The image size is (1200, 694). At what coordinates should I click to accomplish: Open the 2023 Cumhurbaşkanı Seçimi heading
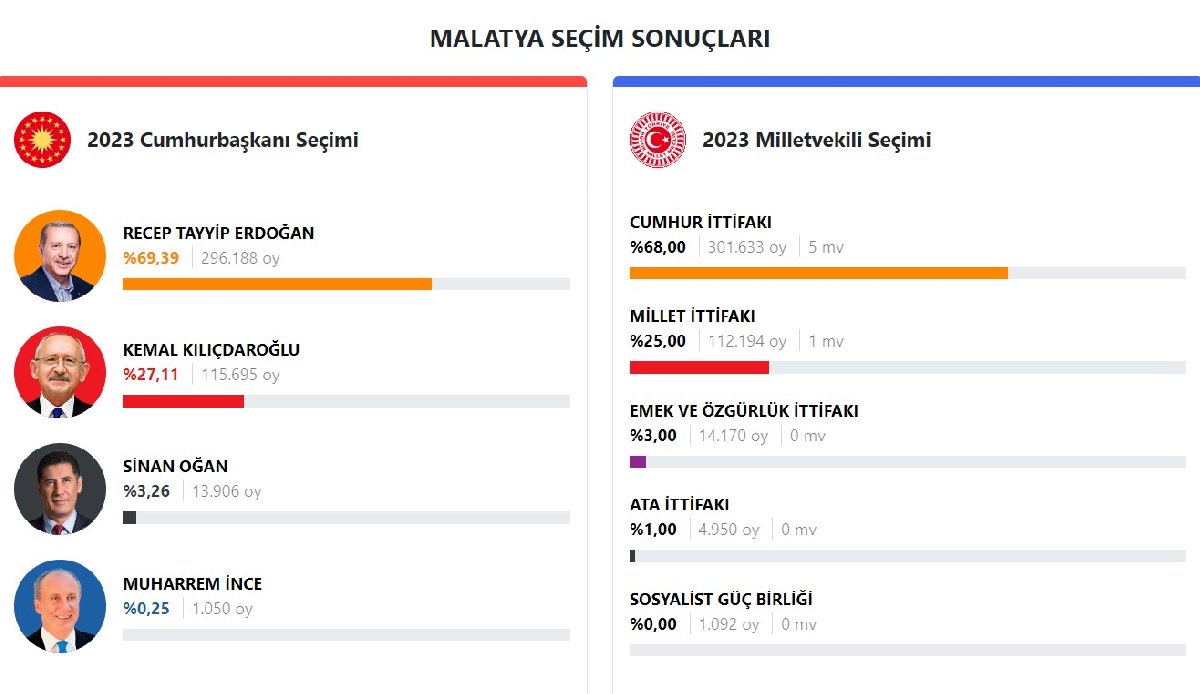click(222, 140)
